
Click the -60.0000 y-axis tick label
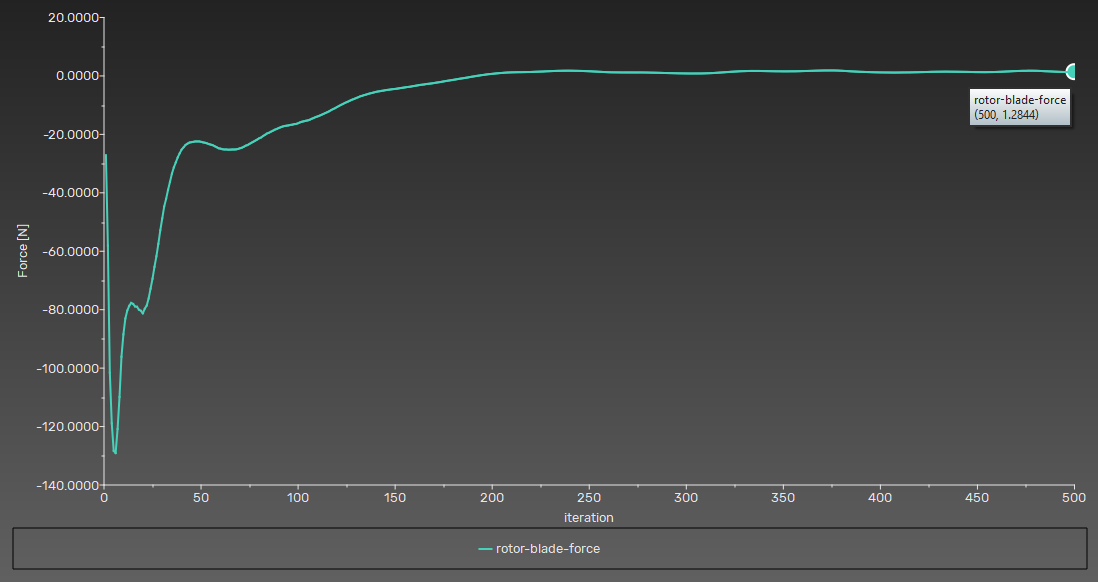click(x=64, y=251)
